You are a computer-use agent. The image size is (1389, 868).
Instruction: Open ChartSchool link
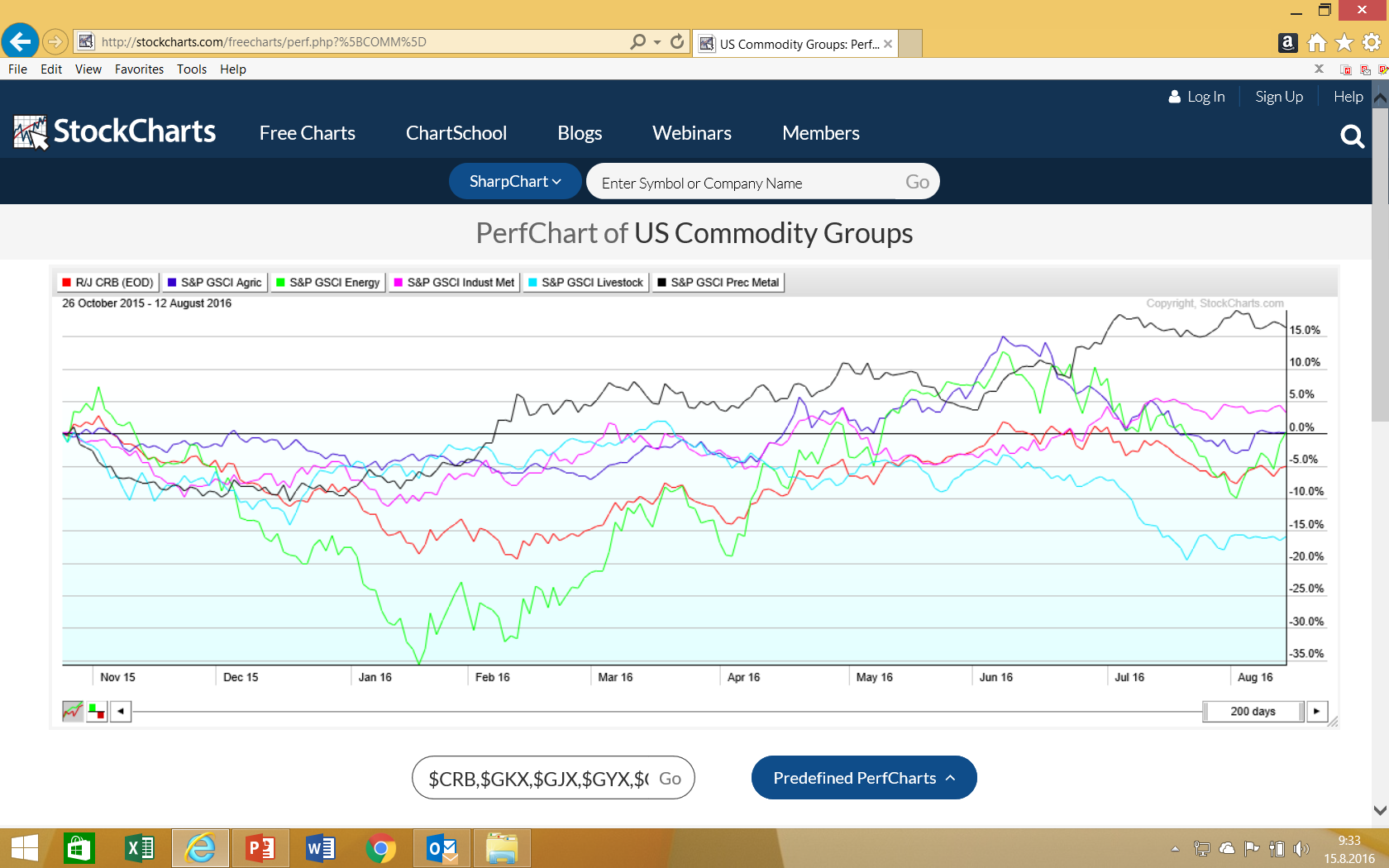pyautogui.click(x=456, y=133)
